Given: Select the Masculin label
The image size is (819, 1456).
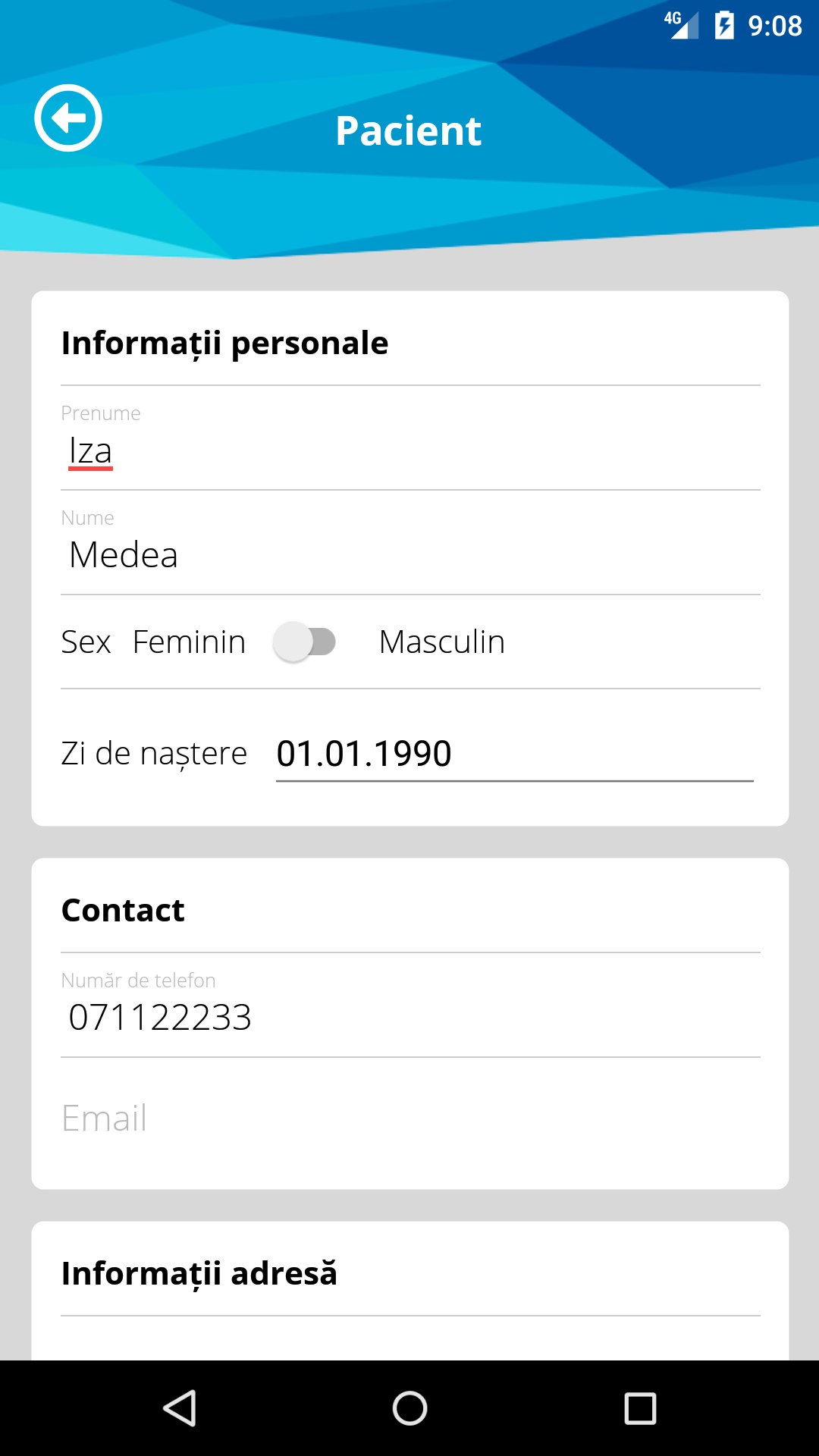Looking at the screenshot, I should (x=441, y=642).
